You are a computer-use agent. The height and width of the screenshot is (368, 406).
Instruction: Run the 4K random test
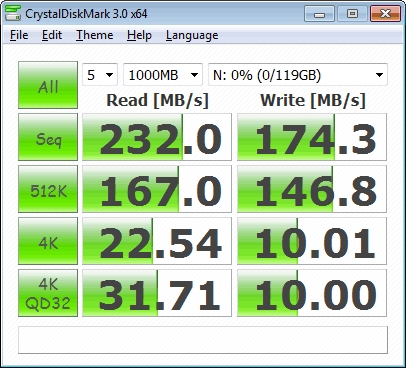(48, 241)
